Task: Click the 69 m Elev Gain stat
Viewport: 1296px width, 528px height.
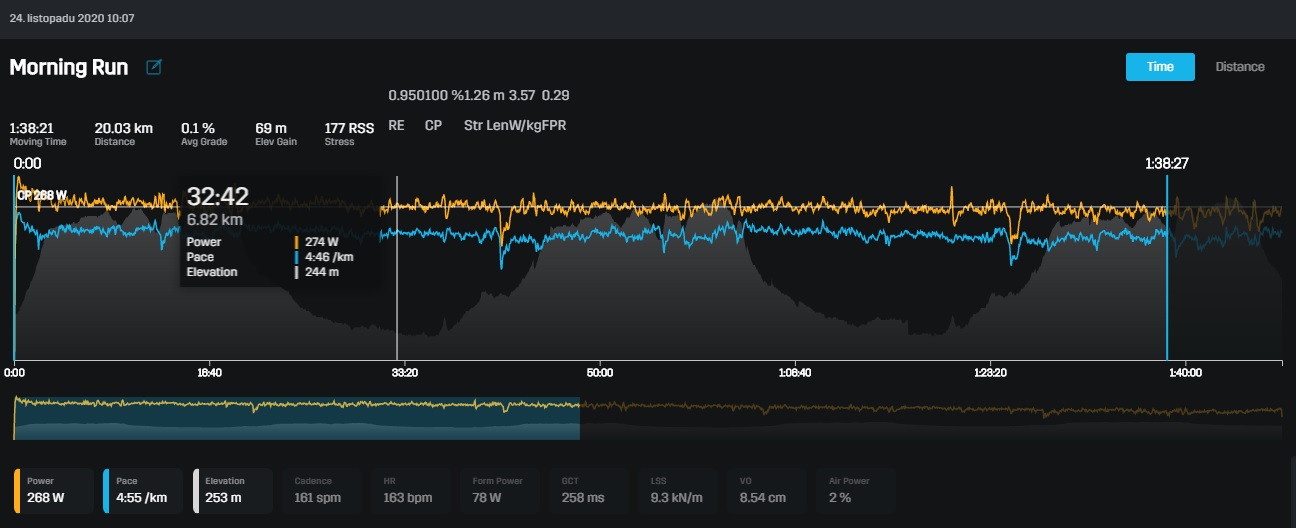Action: coord(274,134)
